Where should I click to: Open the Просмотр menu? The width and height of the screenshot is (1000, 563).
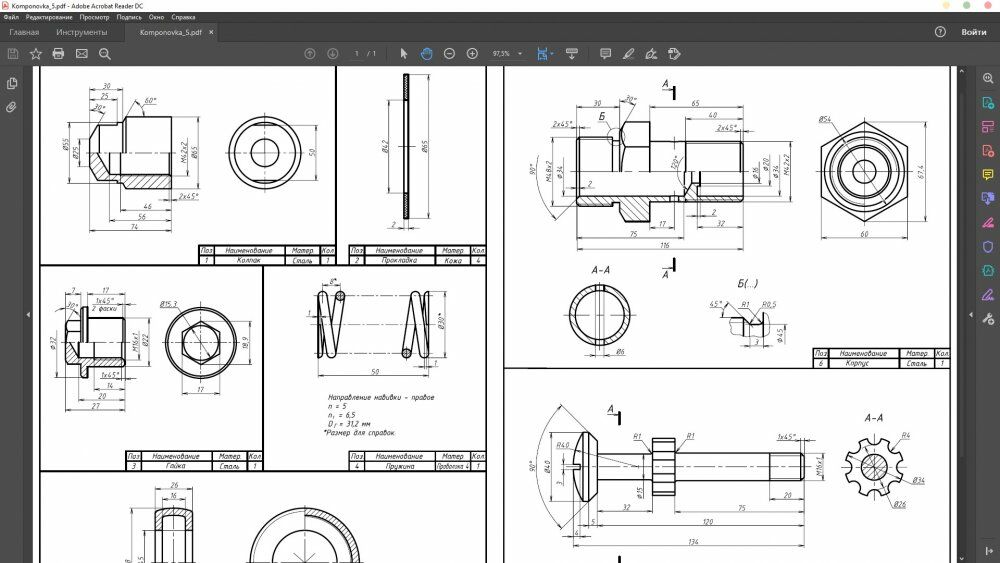coord(94,17)
